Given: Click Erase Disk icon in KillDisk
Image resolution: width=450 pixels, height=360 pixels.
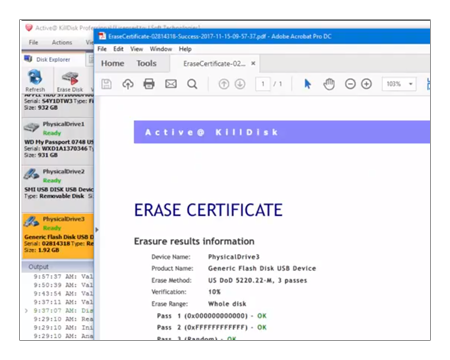Looking at the screenshot, I should pos(70,78).
